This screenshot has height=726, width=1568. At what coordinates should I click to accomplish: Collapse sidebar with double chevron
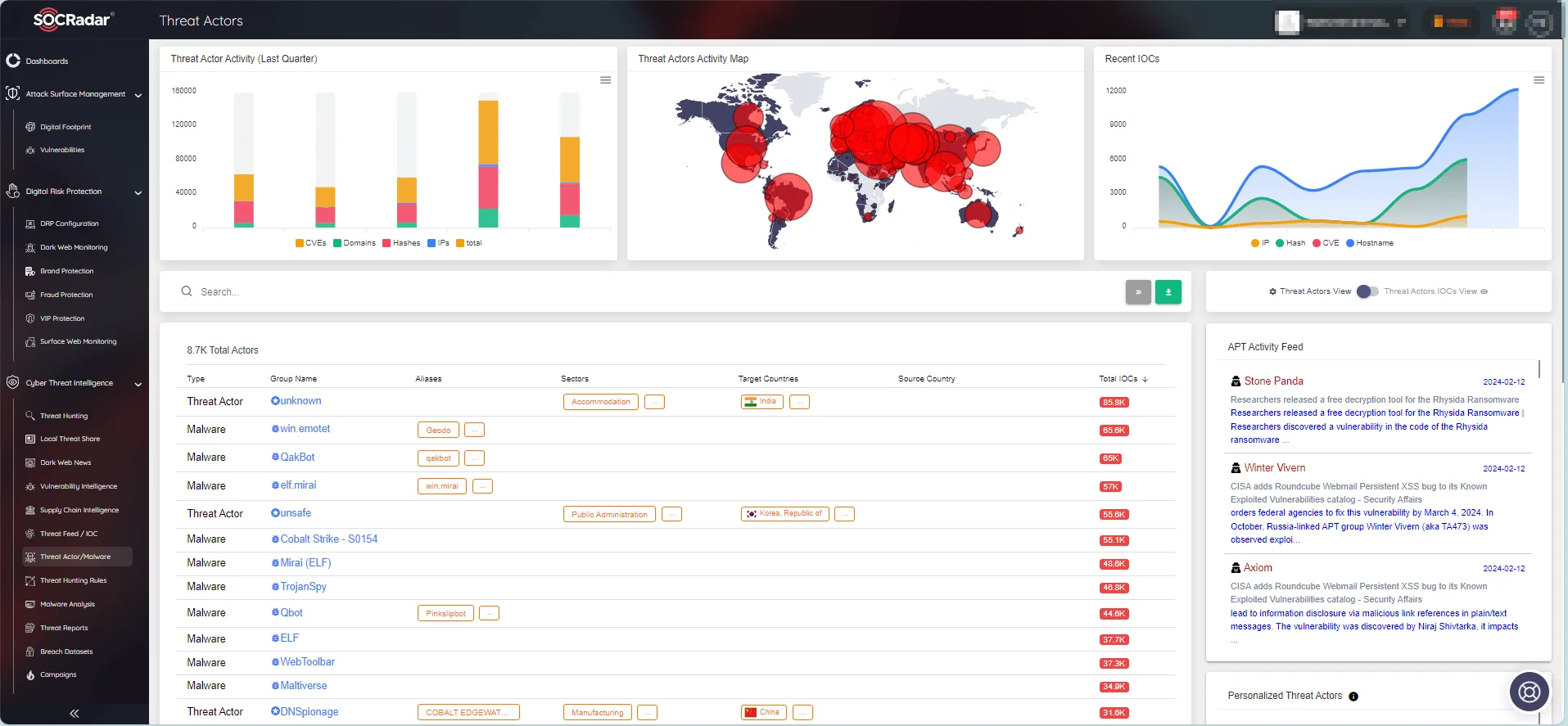pos(75,714)
